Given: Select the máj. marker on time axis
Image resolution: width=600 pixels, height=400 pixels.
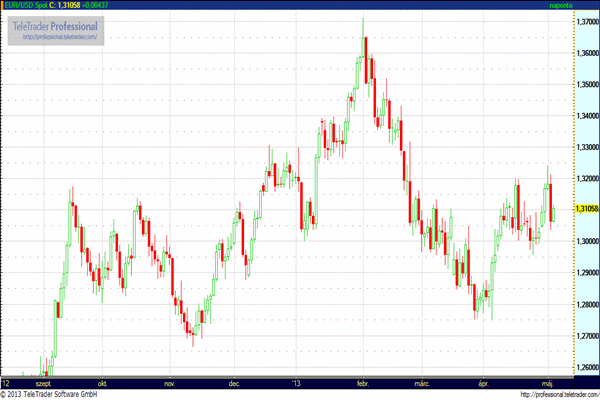Looking at the screenshot, I should [545, 382].
